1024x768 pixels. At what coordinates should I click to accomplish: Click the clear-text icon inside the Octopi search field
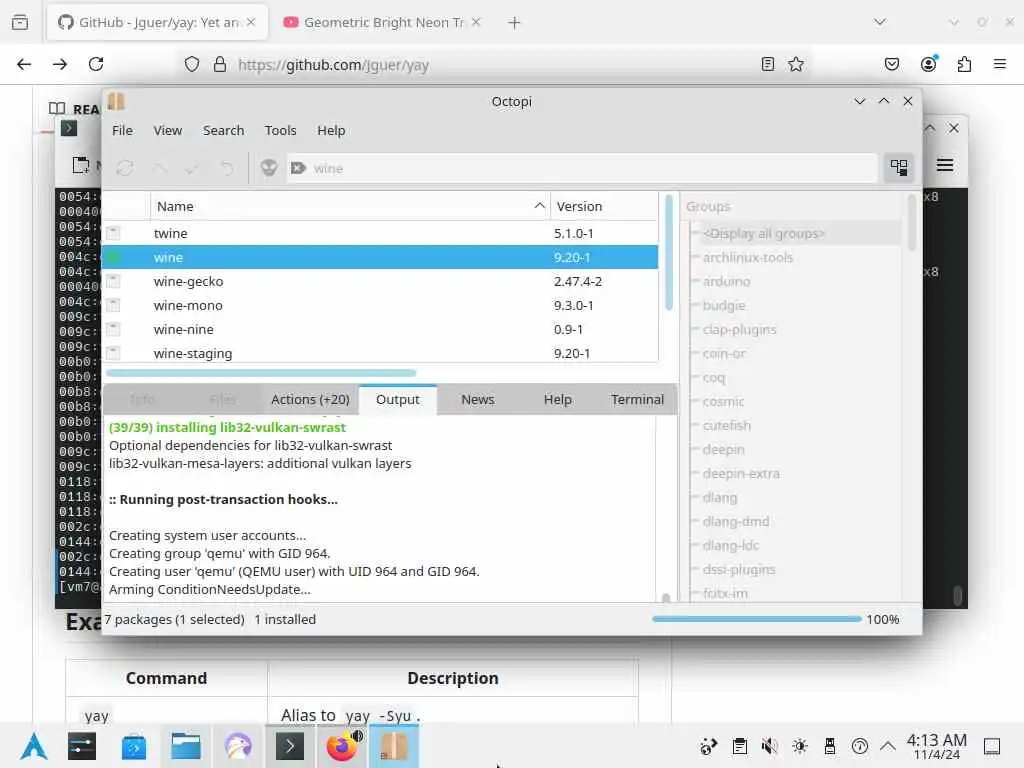click(x=298, y=168)
